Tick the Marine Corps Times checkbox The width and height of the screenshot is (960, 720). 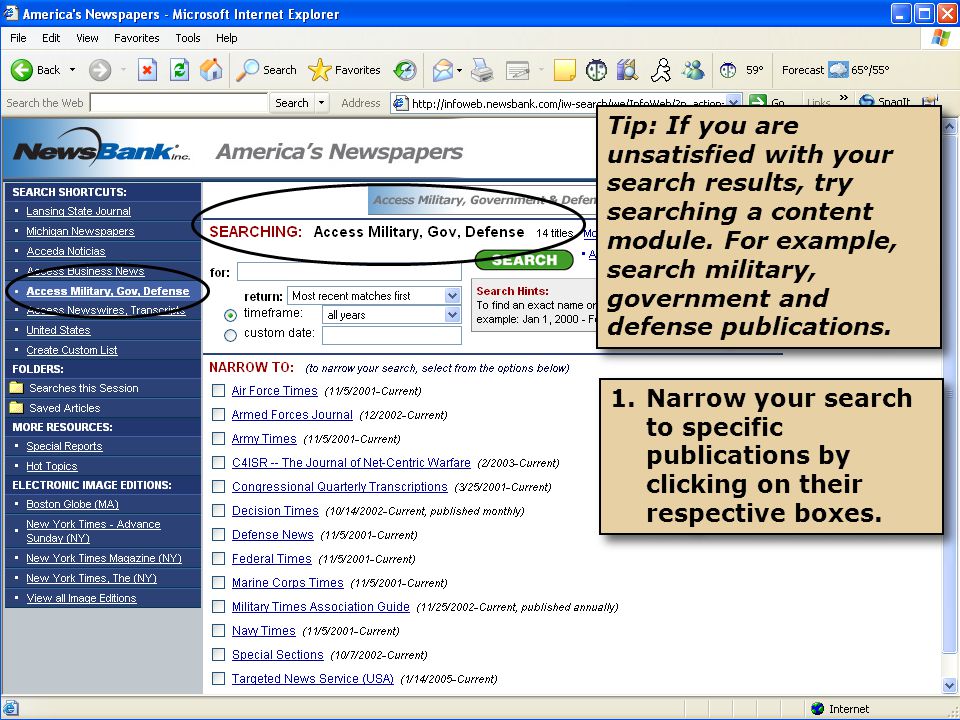[x=219, y=582]
